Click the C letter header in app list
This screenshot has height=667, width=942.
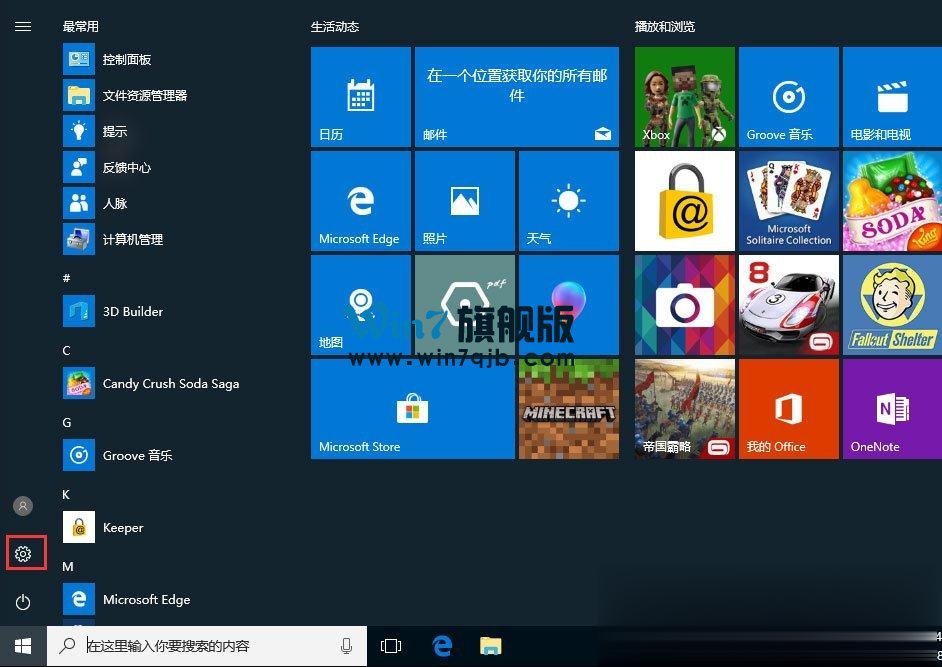point(66,350)
